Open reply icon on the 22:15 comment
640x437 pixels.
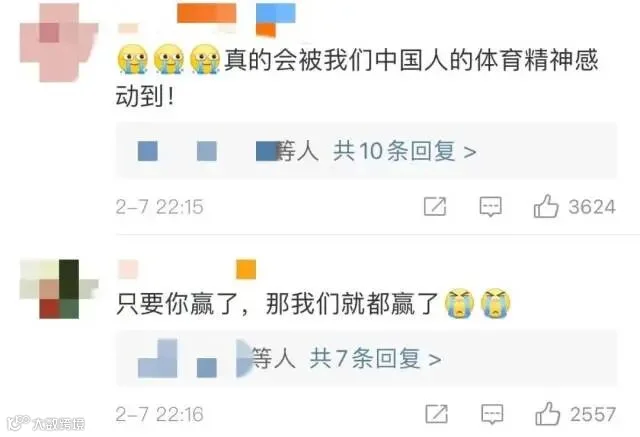[490, 206]
